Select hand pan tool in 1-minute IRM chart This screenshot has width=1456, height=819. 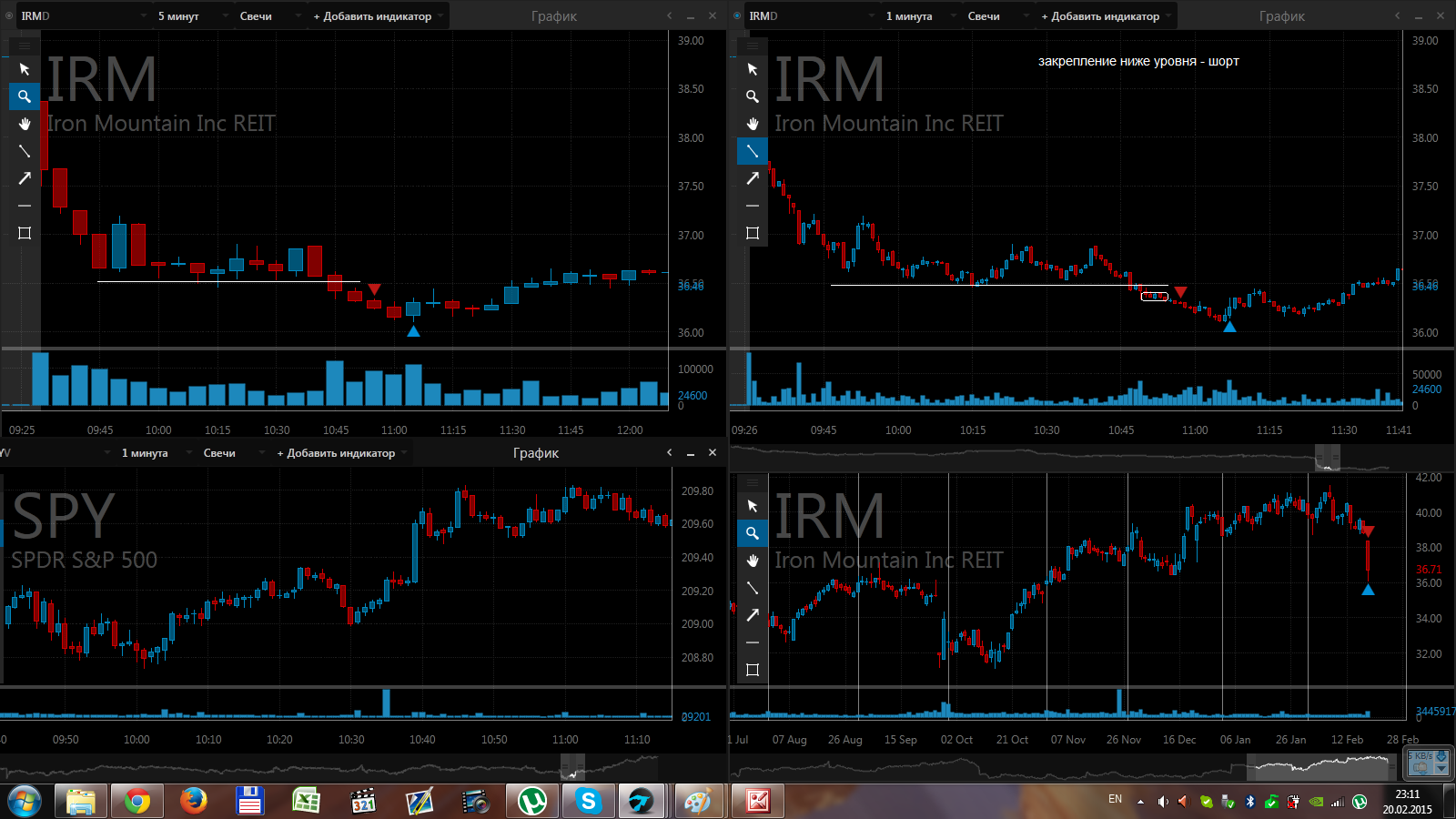tap(753, 124)
